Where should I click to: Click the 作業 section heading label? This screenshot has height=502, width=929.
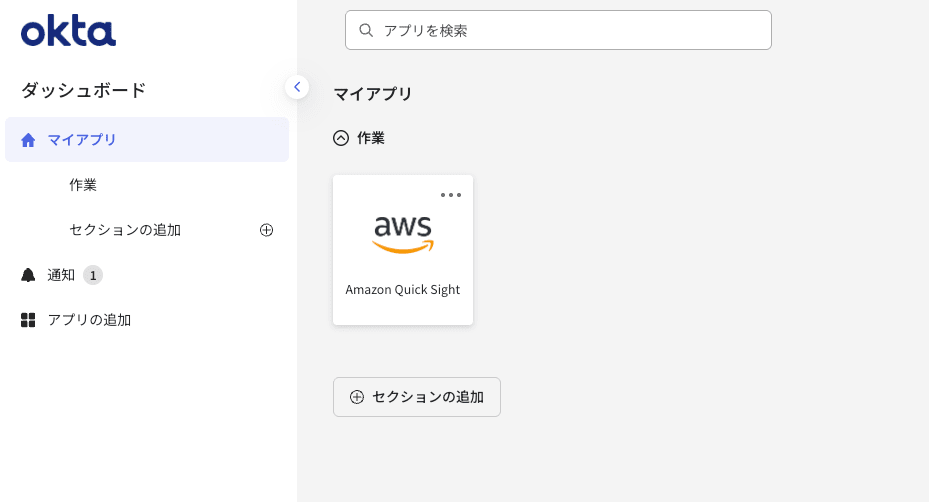pyautogui.click(x=371, y=138)
